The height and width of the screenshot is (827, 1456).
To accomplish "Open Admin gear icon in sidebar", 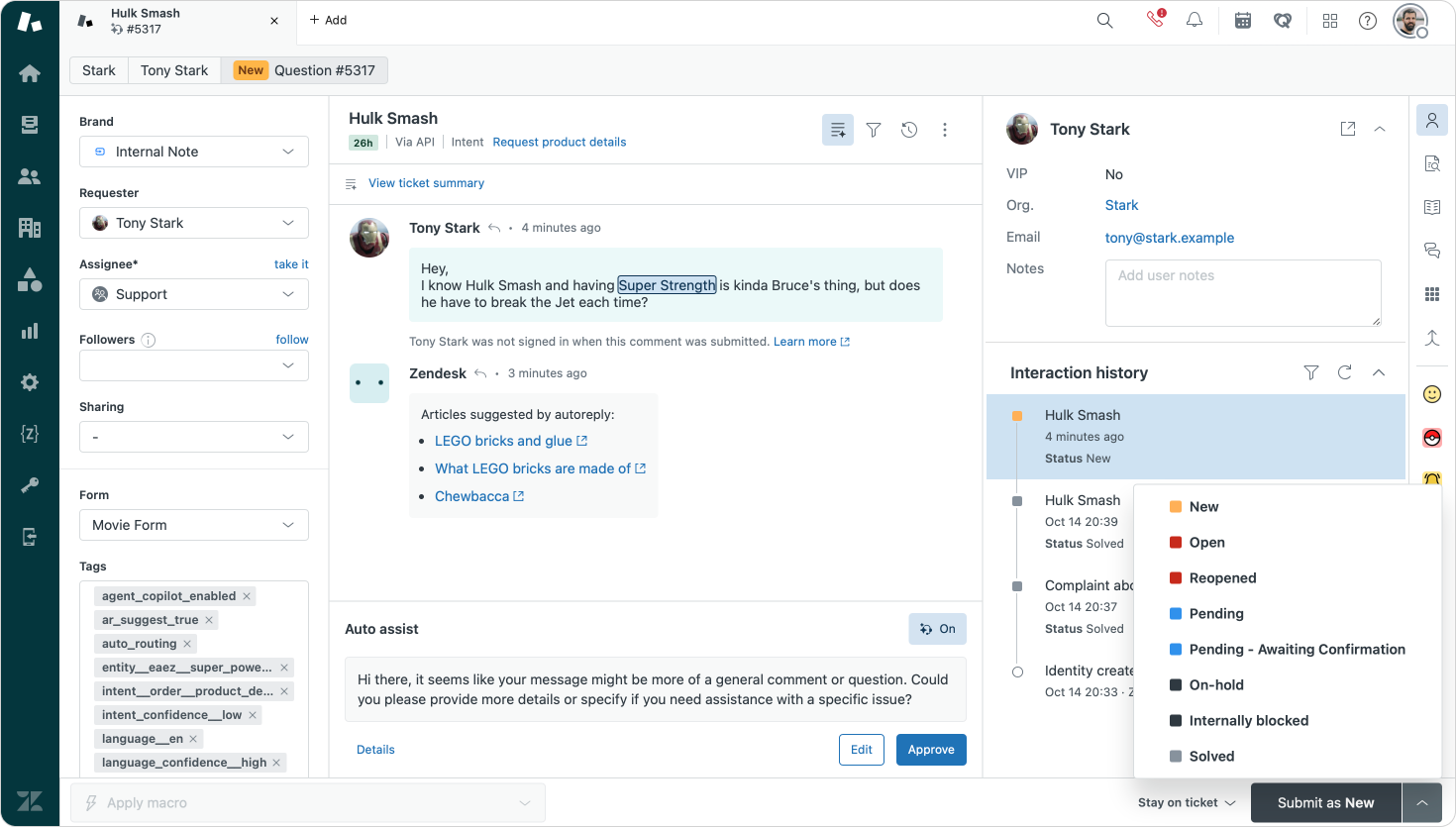I will pos(30,382).
